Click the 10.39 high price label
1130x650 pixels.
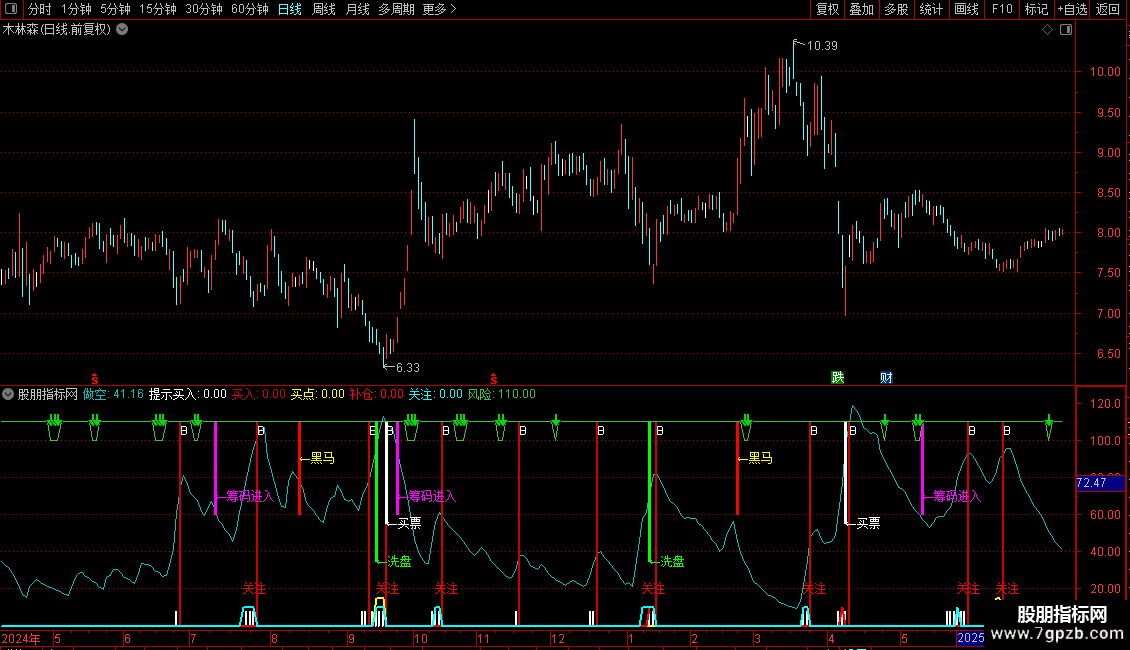point(822,46)
